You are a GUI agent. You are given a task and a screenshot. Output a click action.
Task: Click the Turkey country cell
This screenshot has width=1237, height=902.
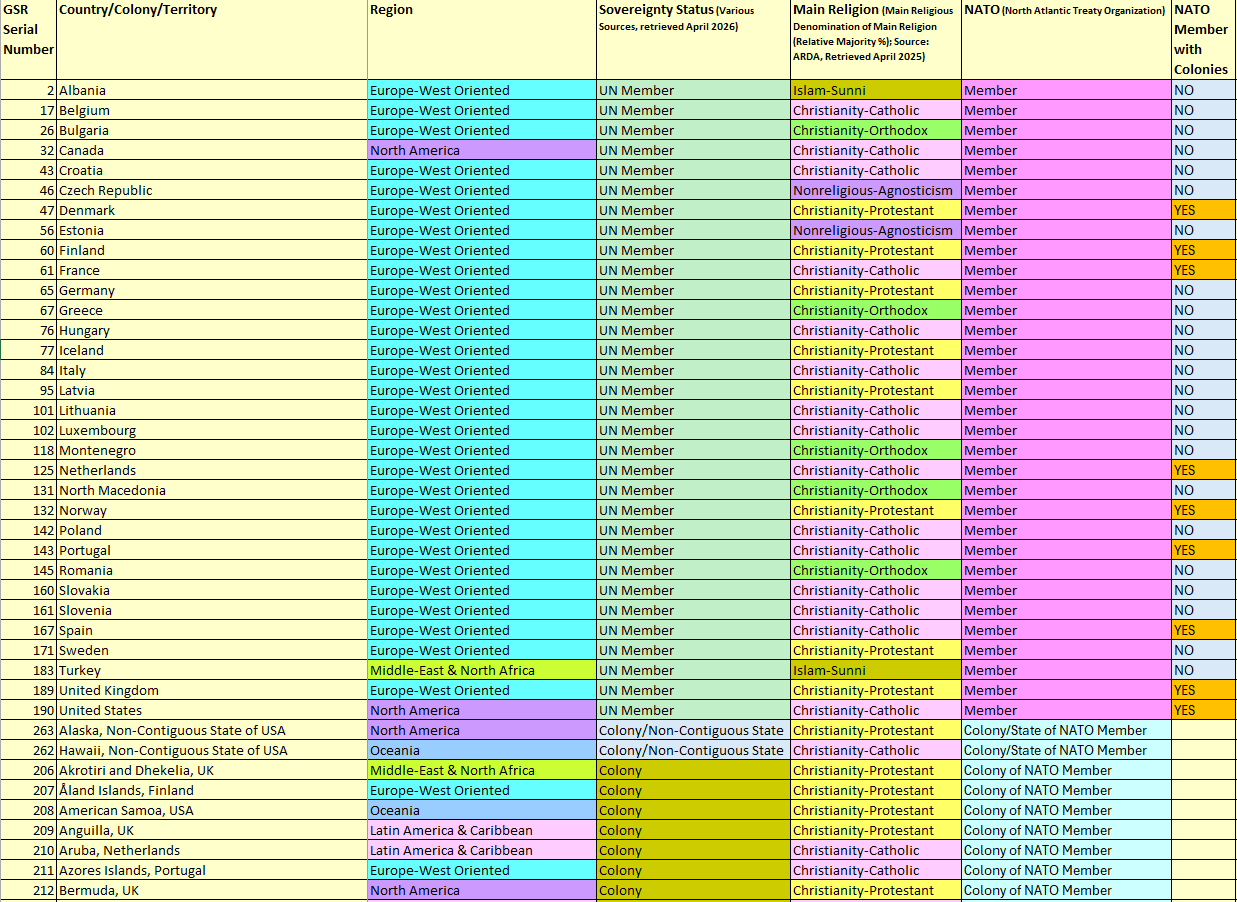(x=212, y=670)
